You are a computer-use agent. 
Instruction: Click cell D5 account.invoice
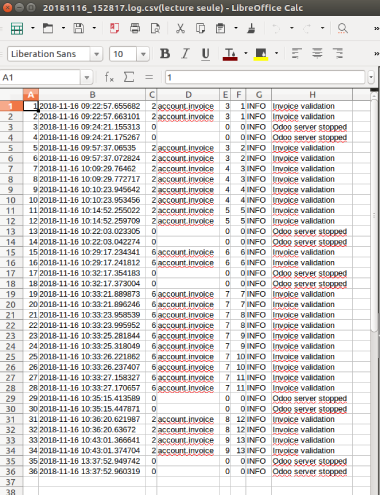(188, 148)
